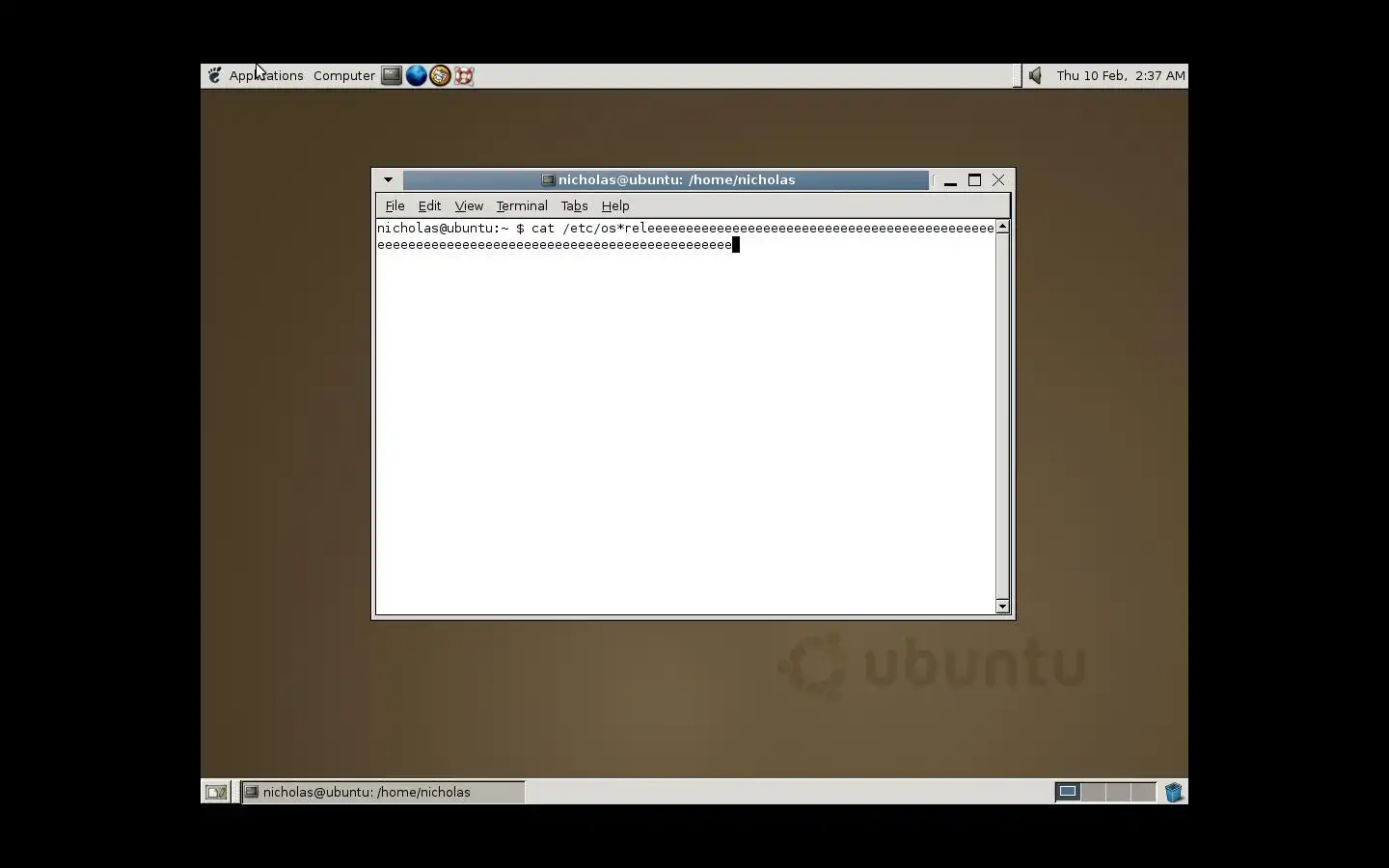Switch to the second workspace in the pager
The width and height of the screenshot is (1389, 868).
(x=1093, y=792)
